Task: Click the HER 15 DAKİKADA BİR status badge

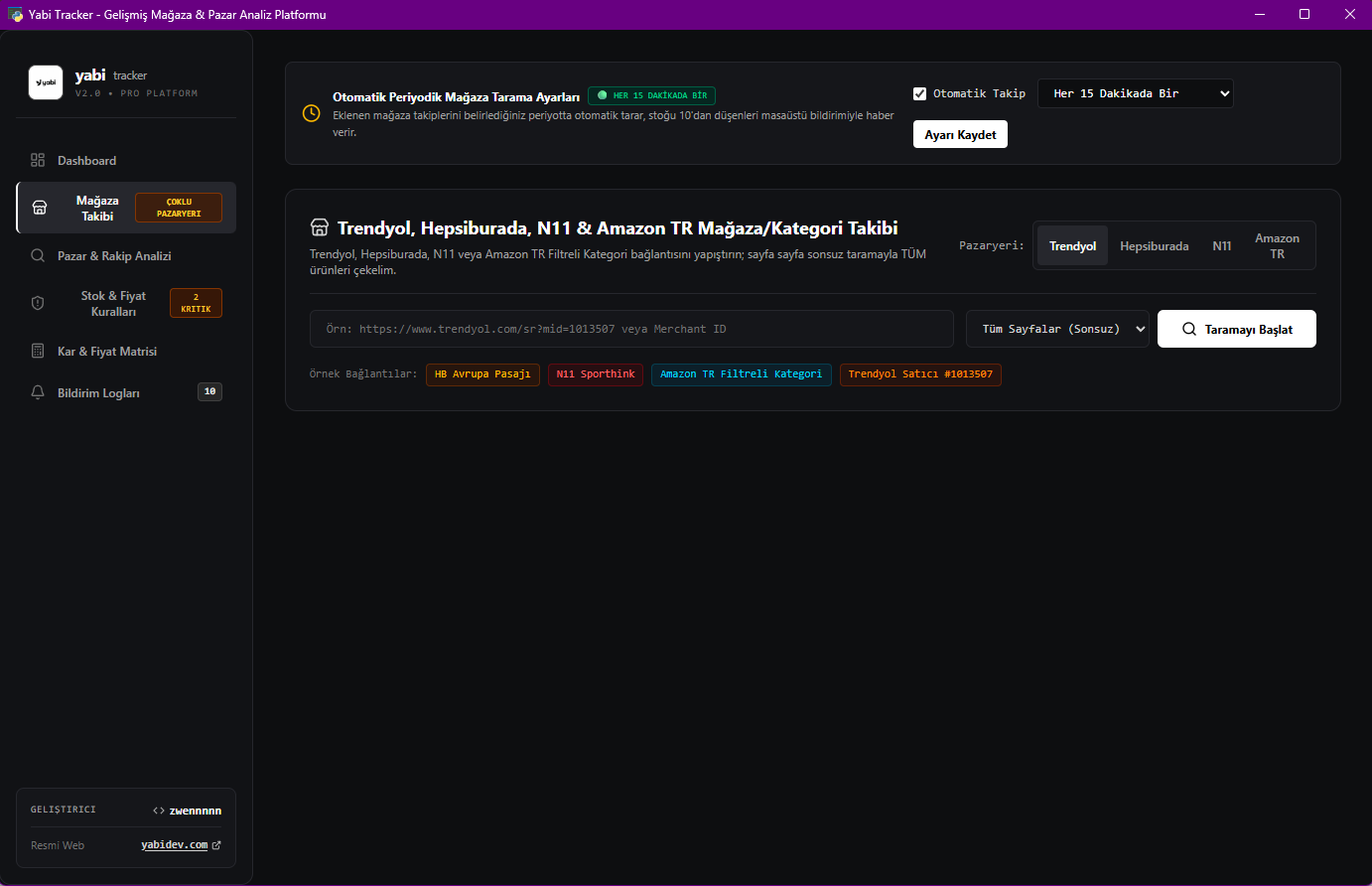Action: point(651,95)
